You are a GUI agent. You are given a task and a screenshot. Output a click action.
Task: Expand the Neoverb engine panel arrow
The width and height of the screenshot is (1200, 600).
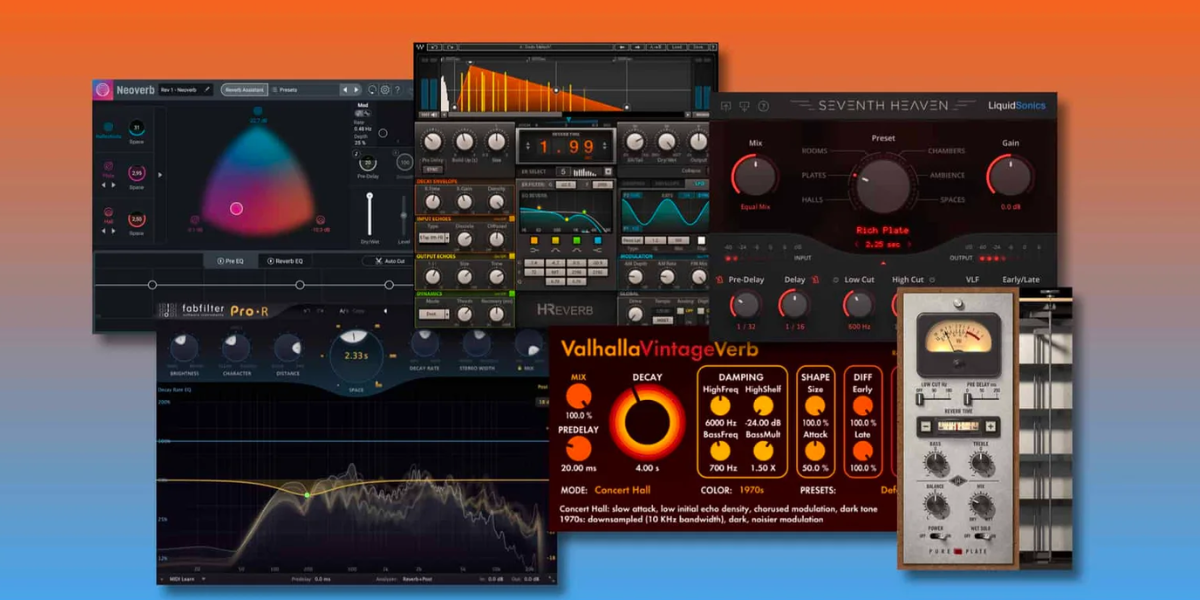pos(160,175)
